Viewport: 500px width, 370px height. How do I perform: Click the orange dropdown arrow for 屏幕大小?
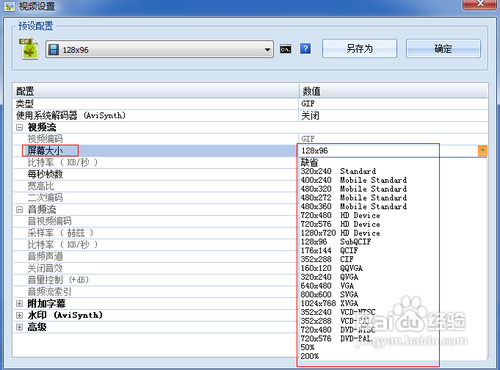point(482,151)
